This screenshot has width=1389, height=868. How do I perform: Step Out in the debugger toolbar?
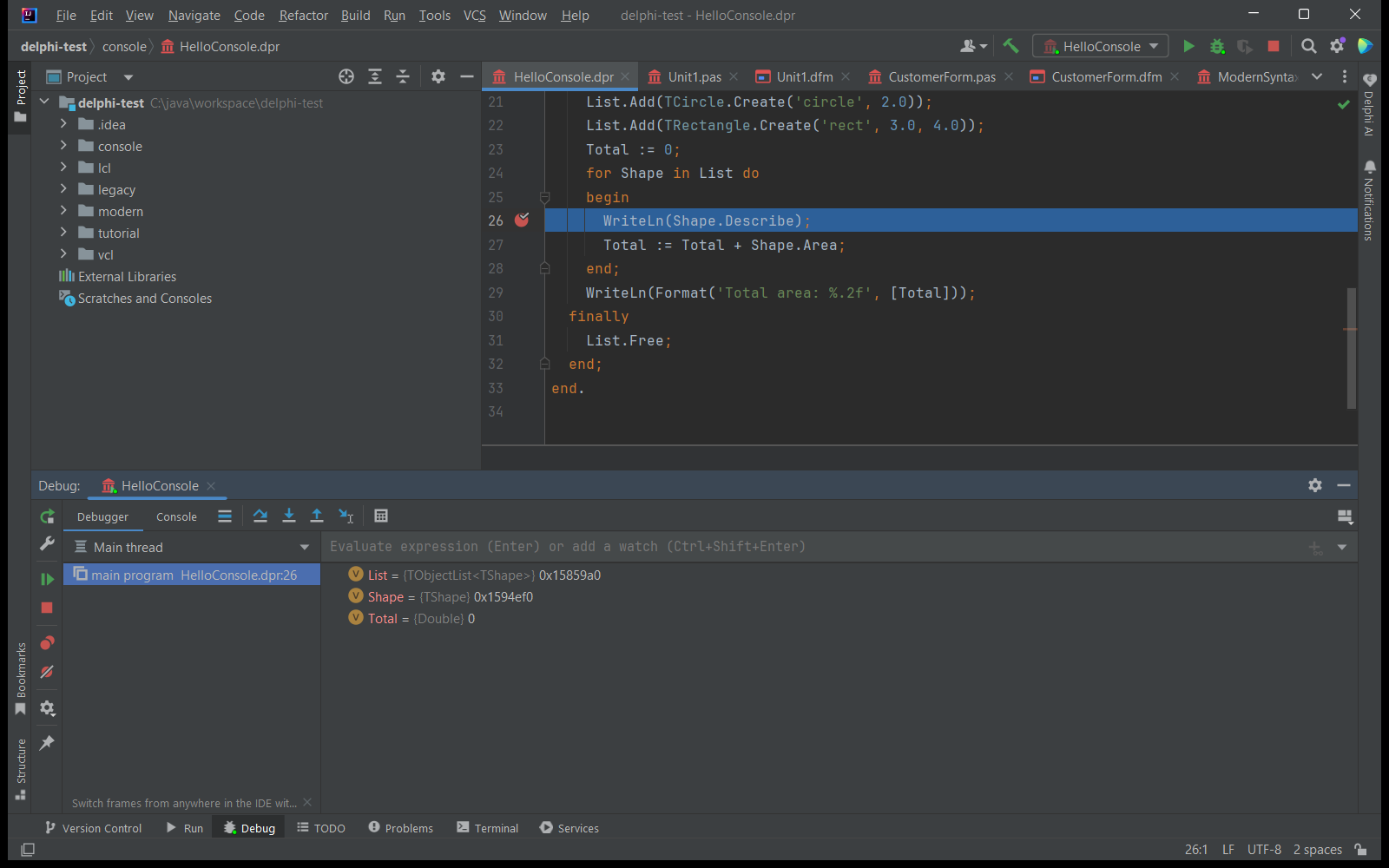pyautogui.click(x=317, y=516)
